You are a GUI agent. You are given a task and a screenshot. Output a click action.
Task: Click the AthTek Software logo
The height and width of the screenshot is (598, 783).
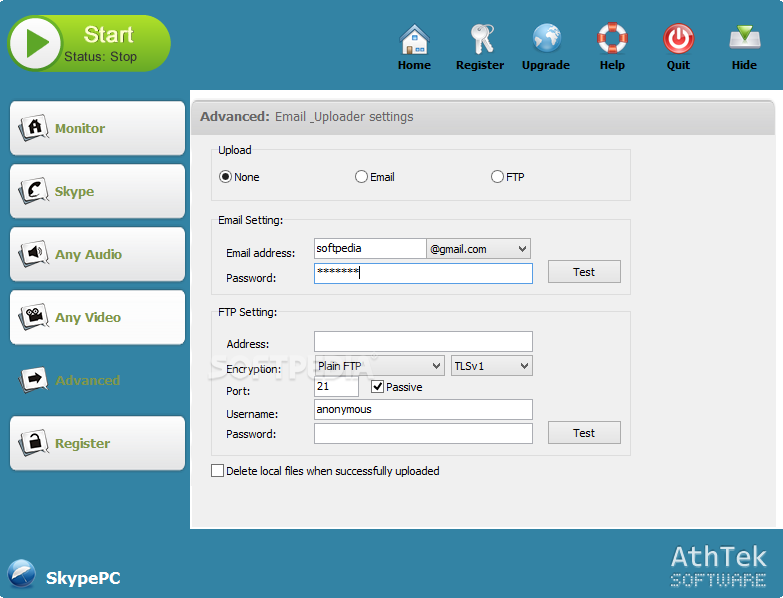pyautogui.click(x=718, y=566)
